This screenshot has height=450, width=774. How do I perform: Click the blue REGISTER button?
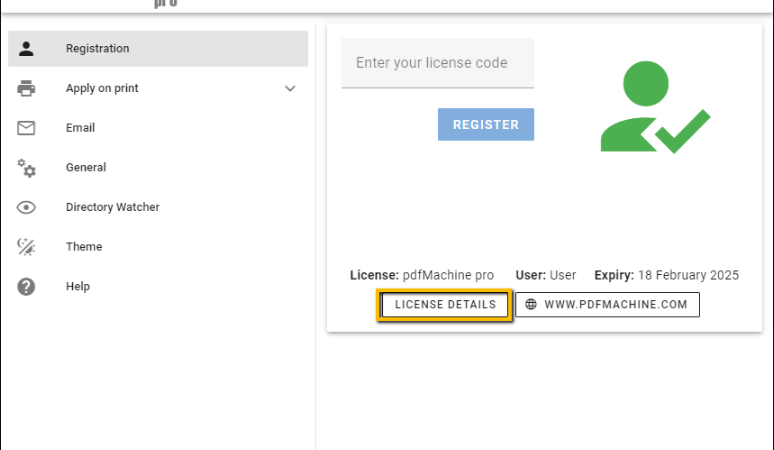[x=486, y=124]
